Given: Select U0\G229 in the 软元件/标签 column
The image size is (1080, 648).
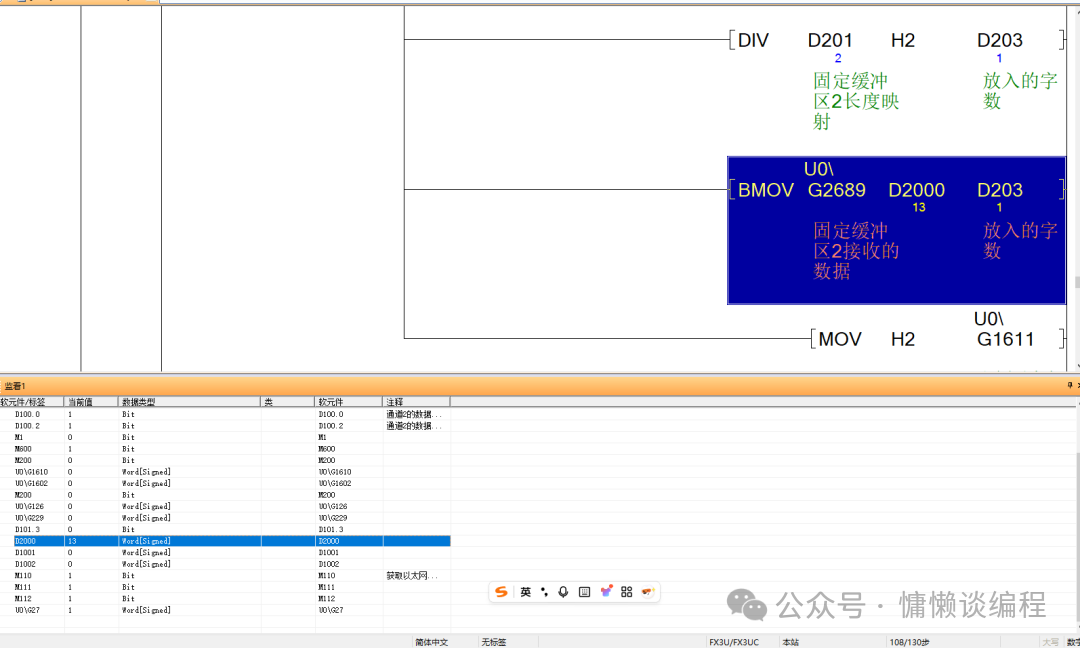Looking at the screenshot, I should (x=30, y=518).
